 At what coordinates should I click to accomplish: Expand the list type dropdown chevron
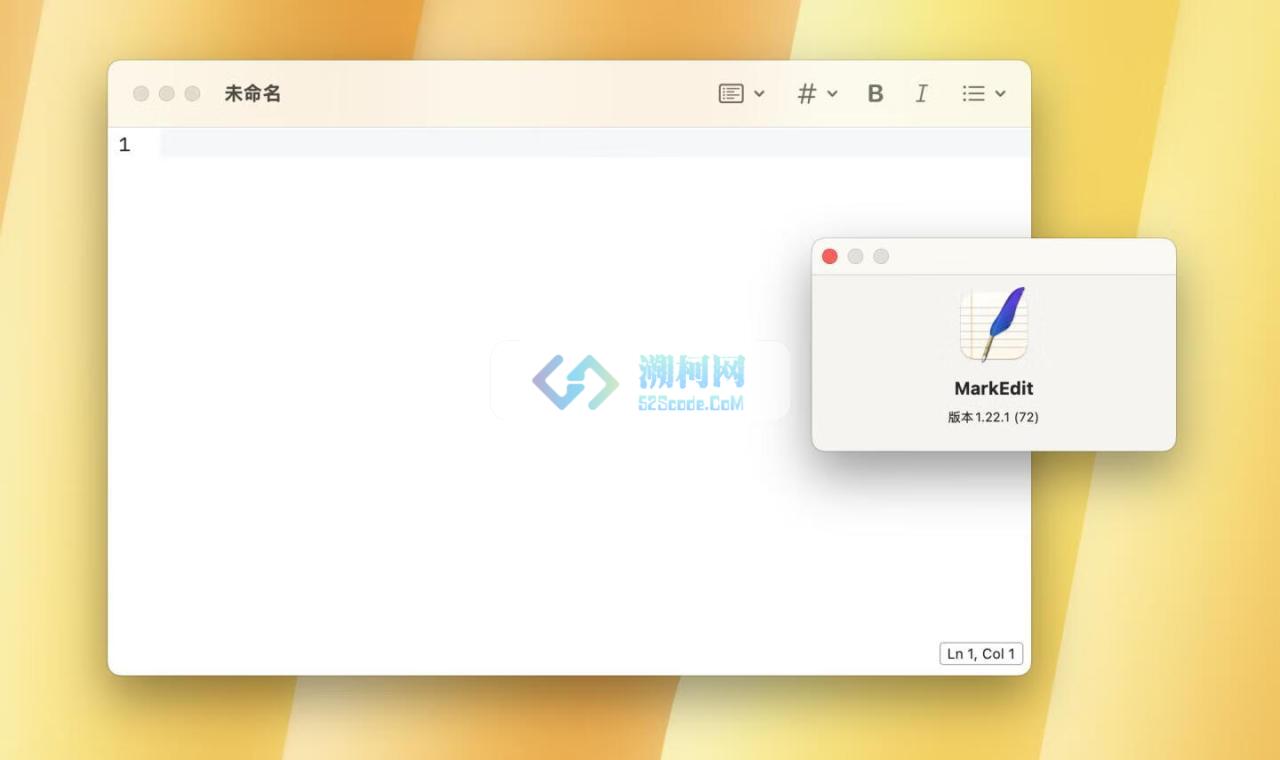pos(1000,94)
